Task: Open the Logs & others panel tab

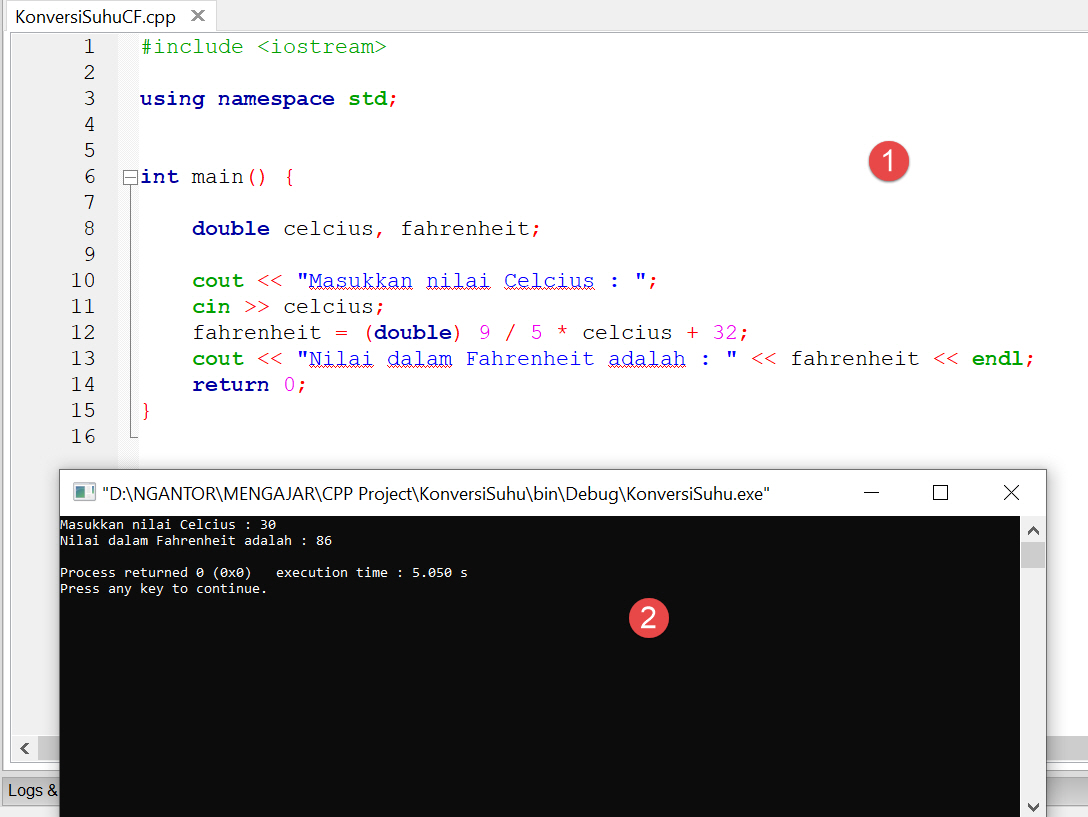Action: tap(33, 790)
